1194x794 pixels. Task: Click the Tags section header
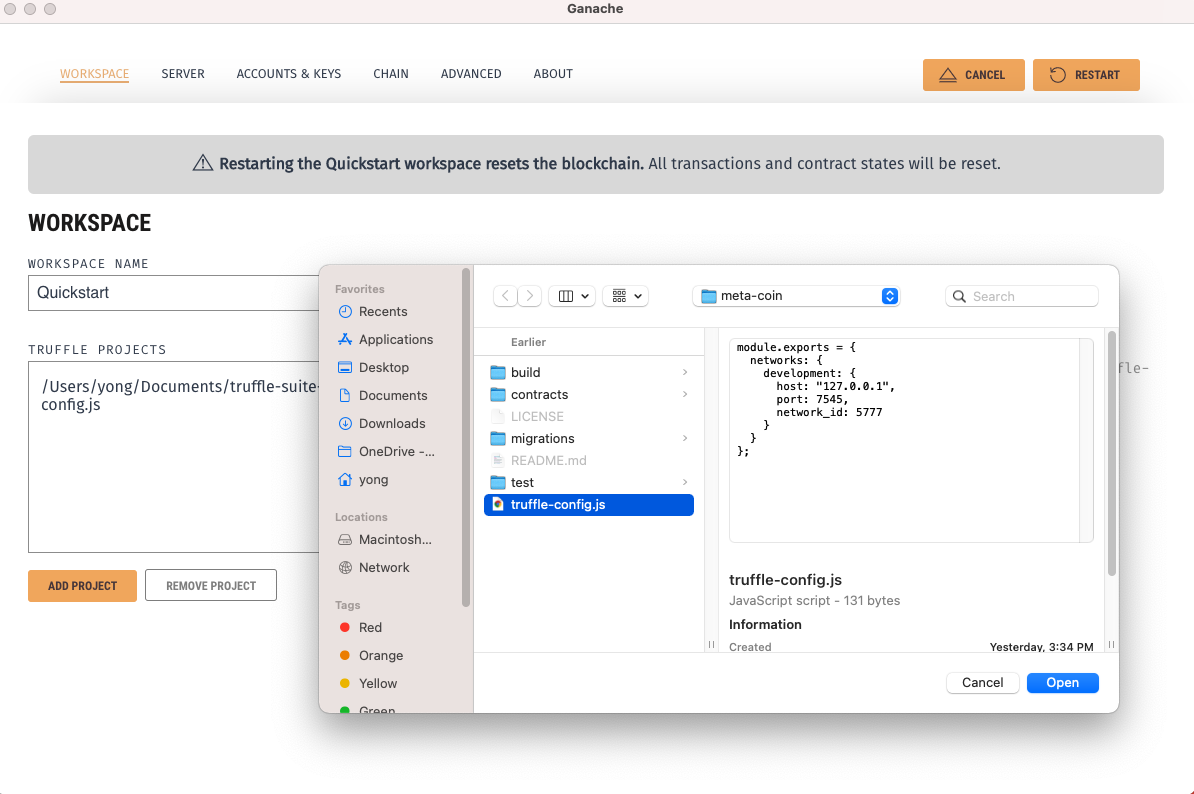tap(347, 605)
